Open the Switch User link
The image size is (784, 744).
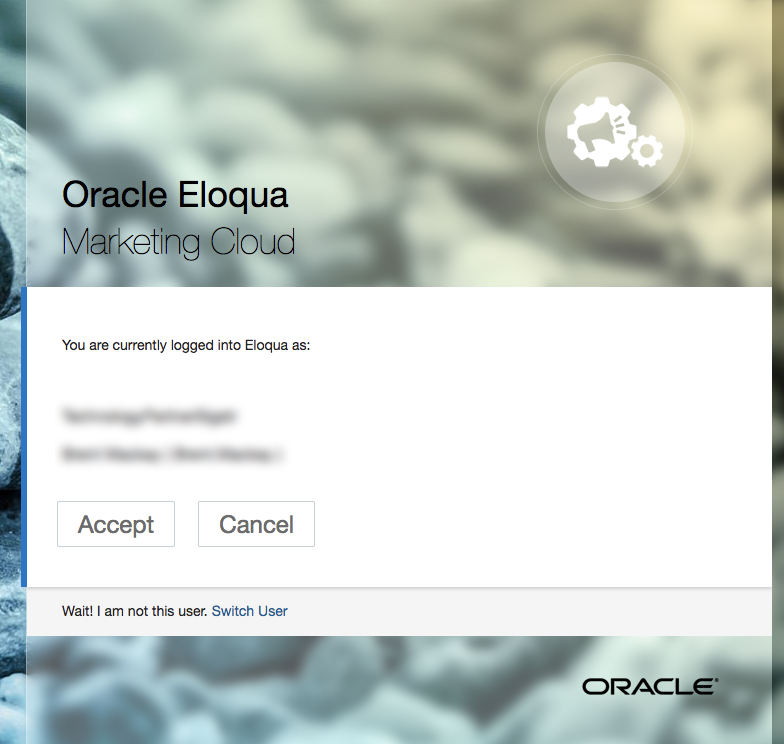[x=250, y=611]
